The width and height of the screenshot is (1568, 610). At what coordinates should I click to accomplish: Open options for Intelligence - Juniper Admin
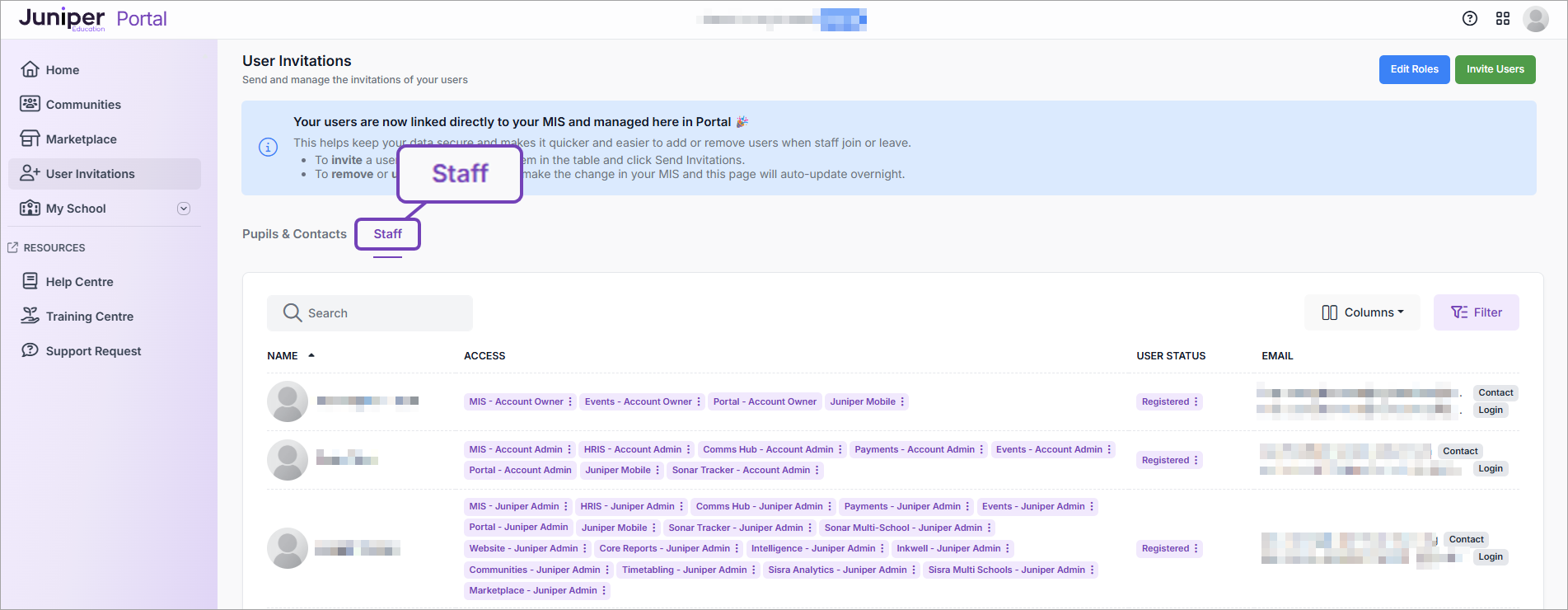point(882,548)
